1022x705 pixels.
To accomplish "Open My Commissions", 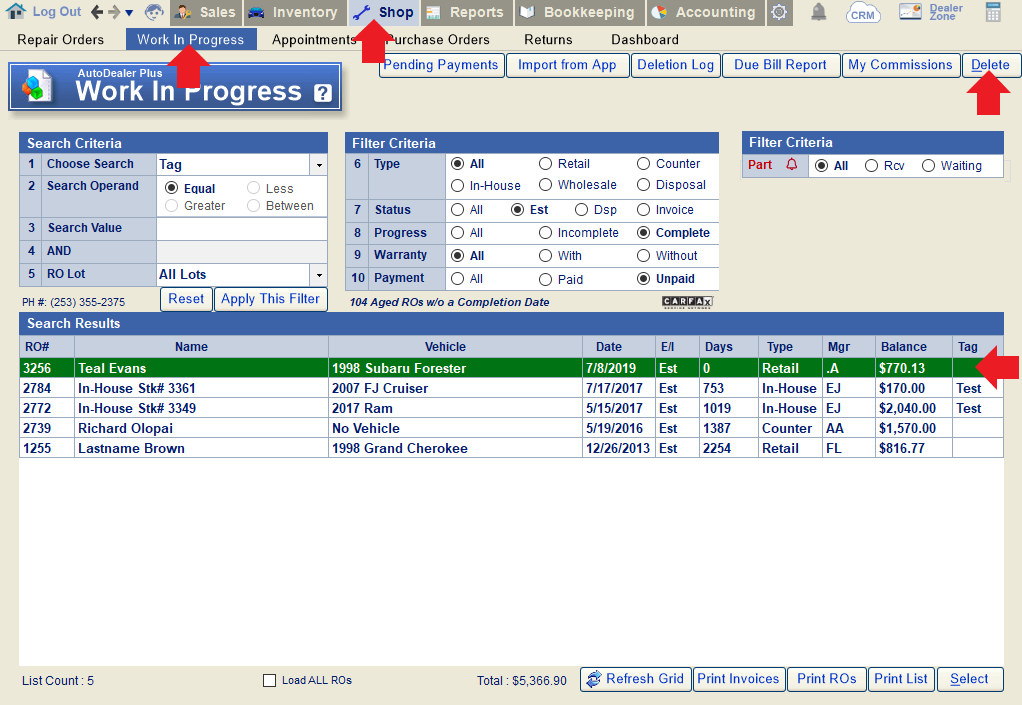I will (900, 65).
